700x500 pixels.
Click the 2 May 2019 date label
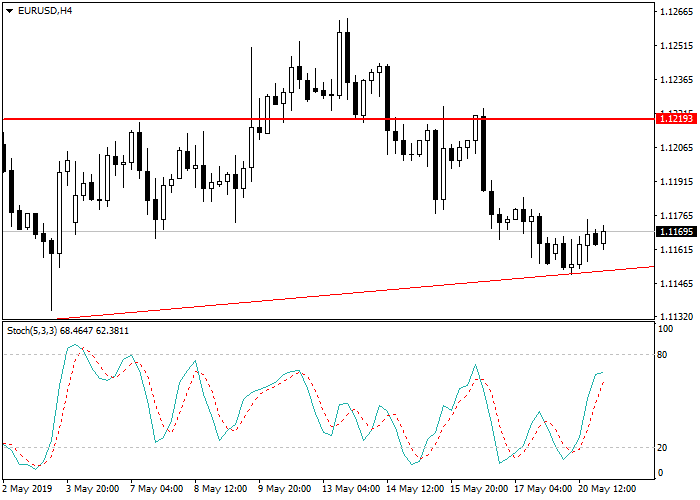pos(25,489)
